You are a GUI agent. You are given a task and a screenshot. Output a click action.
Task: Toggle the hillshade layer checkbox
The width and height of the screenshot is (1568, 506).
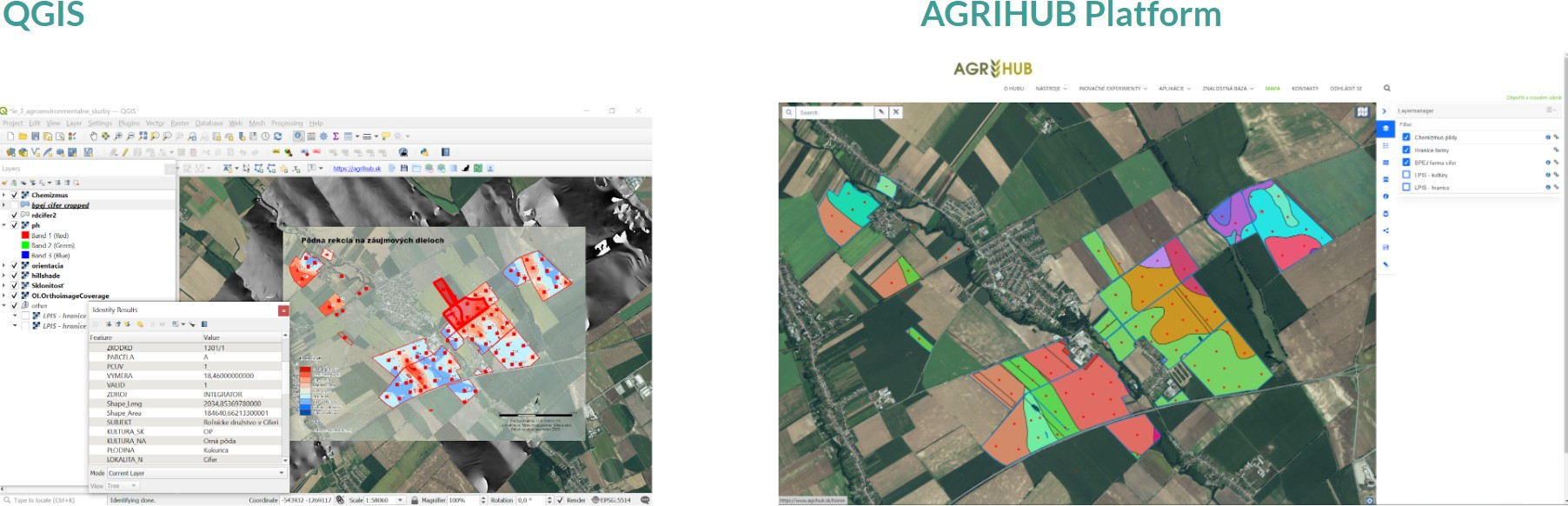click(x=14, y=276)
